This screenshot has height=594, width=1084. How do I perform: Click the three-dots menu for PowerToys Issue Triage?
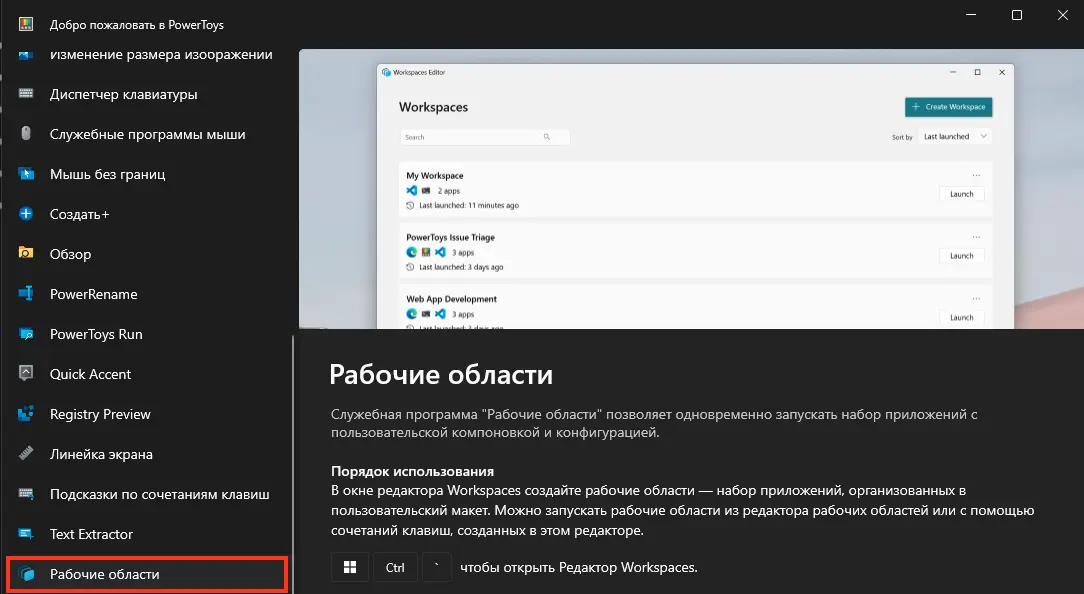point(976,236)
